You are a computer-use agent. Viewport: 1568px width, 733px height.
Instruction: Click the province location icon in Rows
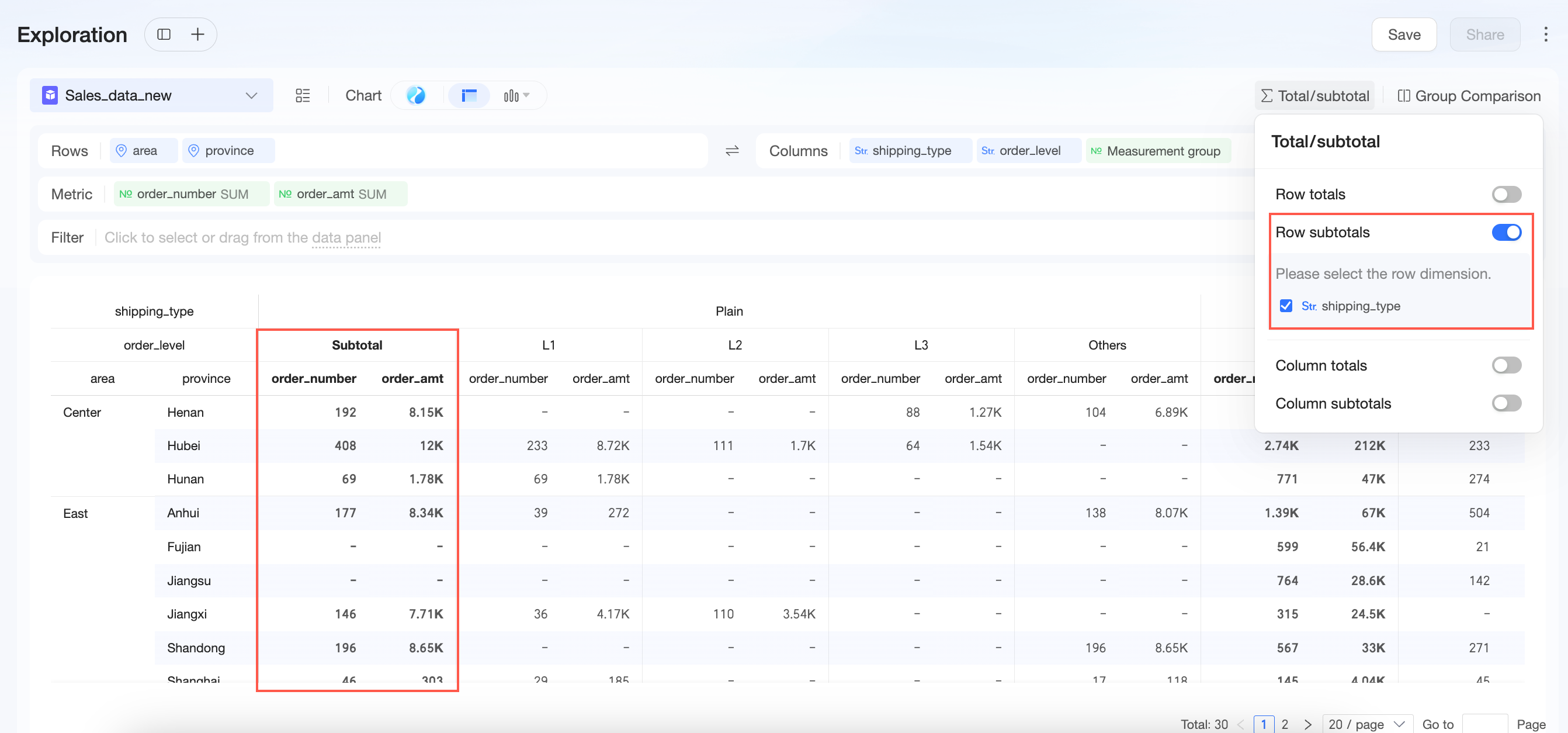pos(193,150)
